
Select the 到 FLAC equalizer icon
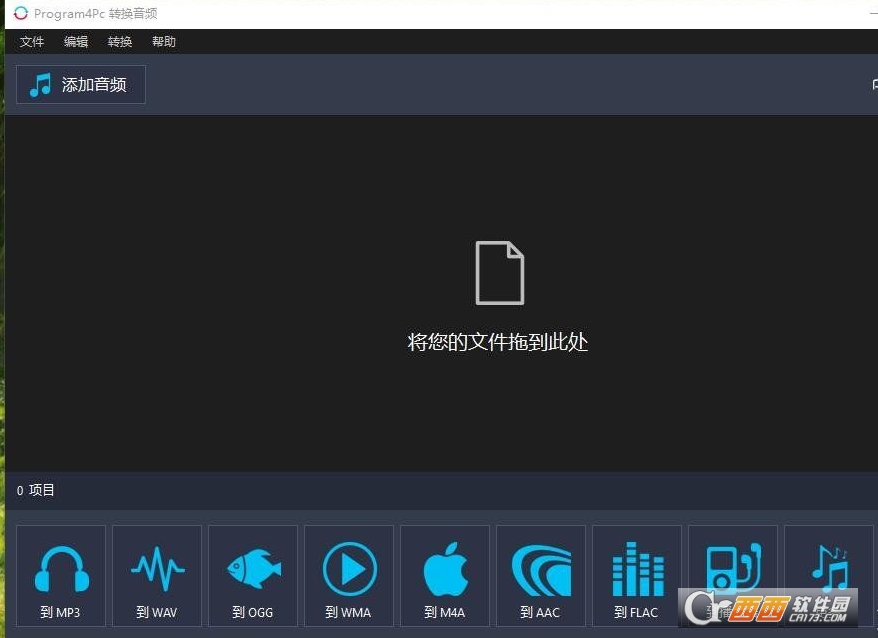[638, 569]
